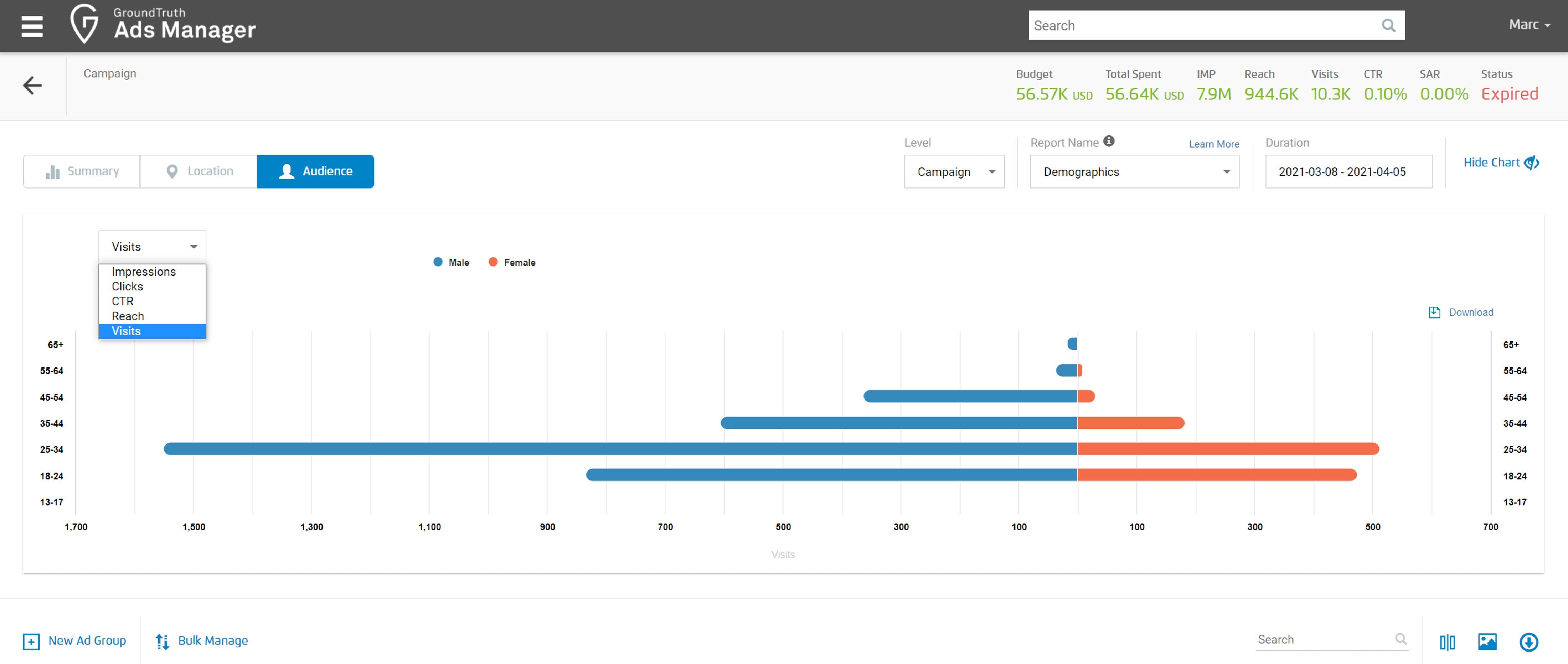Open the hamburger navigation menu
The width and height of the screenshot is (1568, 664).
(x=32, y=26)
